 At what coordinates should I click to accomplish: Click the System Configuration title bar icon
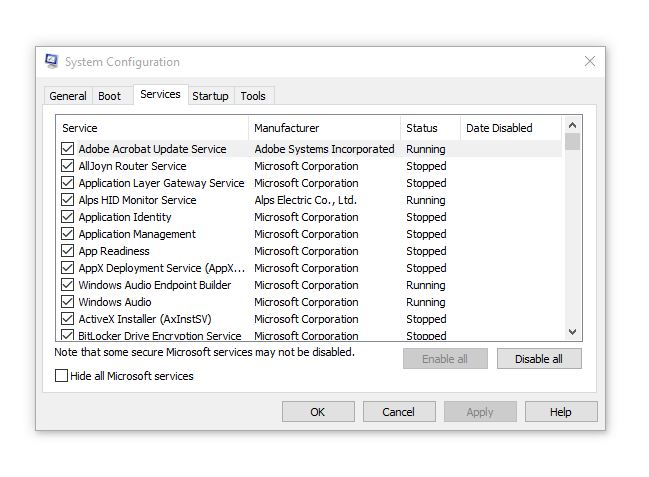(52, 62)
